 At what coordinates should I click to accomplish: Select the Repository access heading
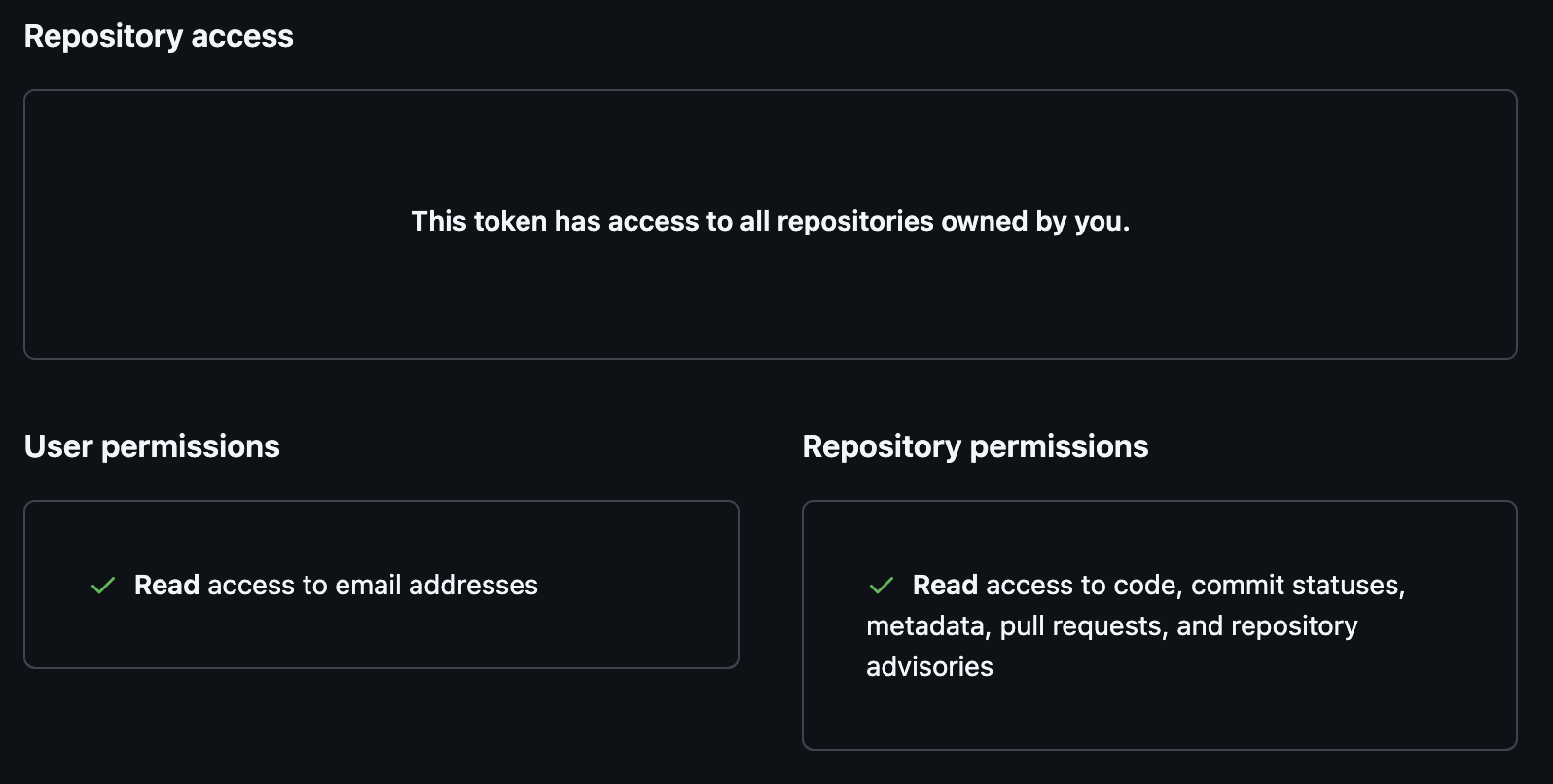[x=159, y=35]
